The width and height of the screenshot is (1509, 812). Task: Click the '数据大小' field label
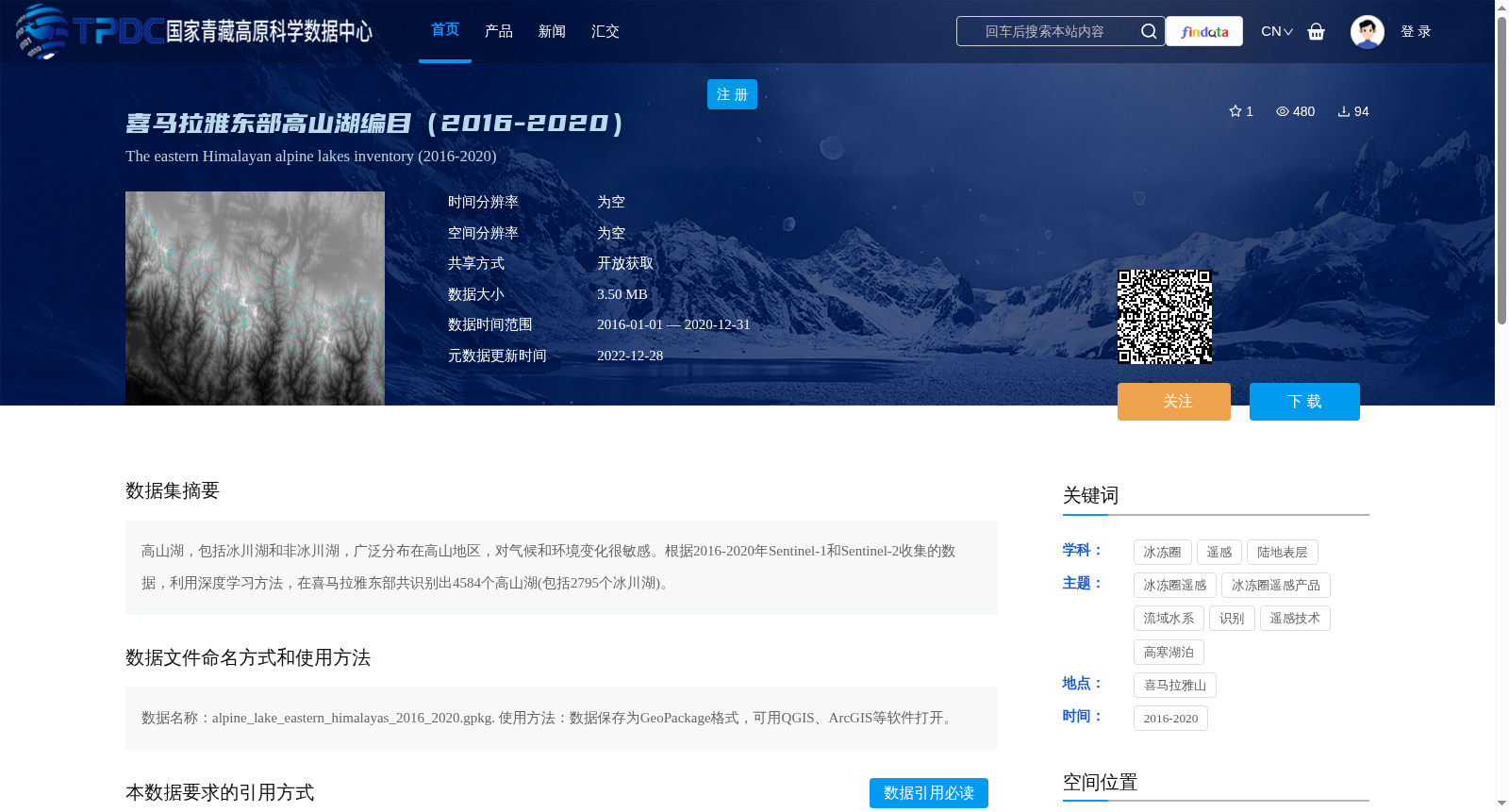point(476,294)
